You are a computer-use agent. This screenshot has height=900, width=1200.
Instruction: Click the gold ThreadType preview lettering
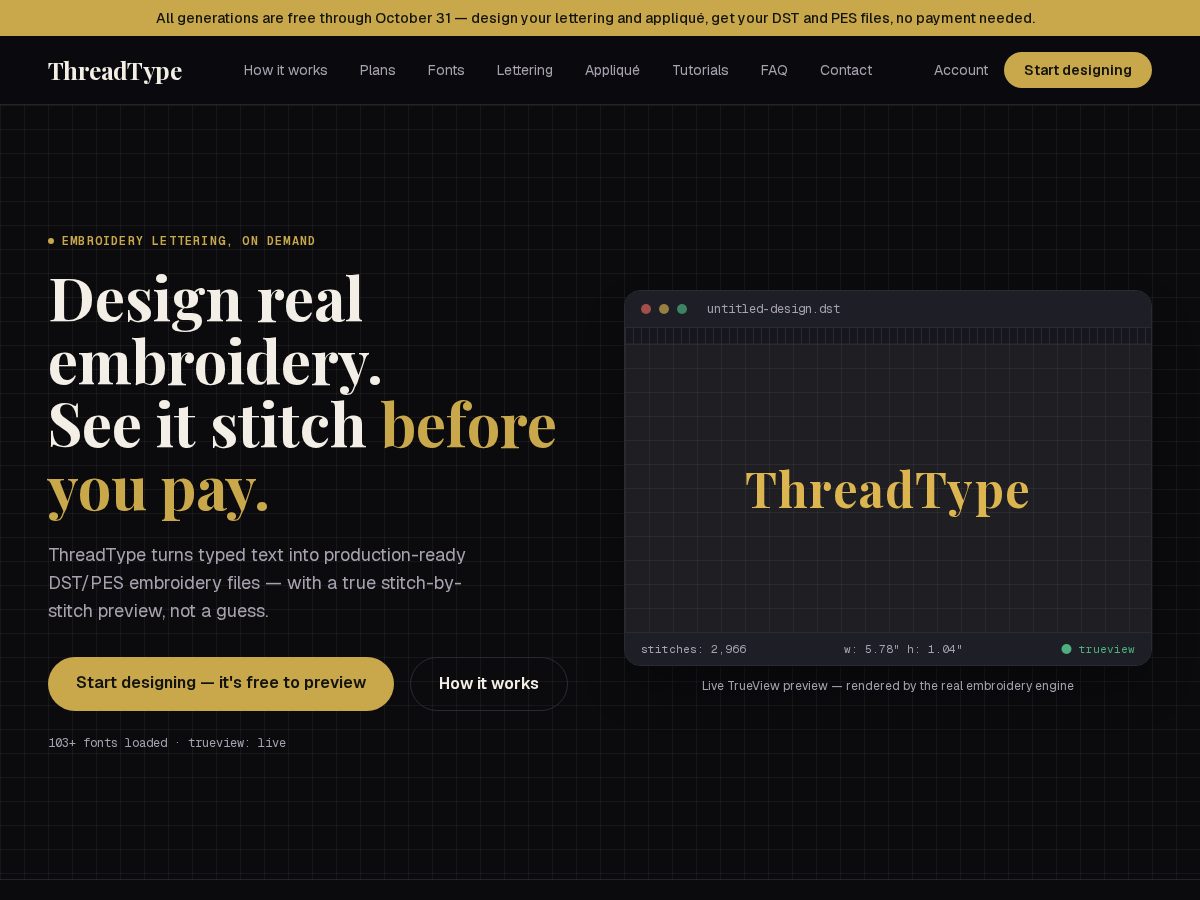[887, 489]
